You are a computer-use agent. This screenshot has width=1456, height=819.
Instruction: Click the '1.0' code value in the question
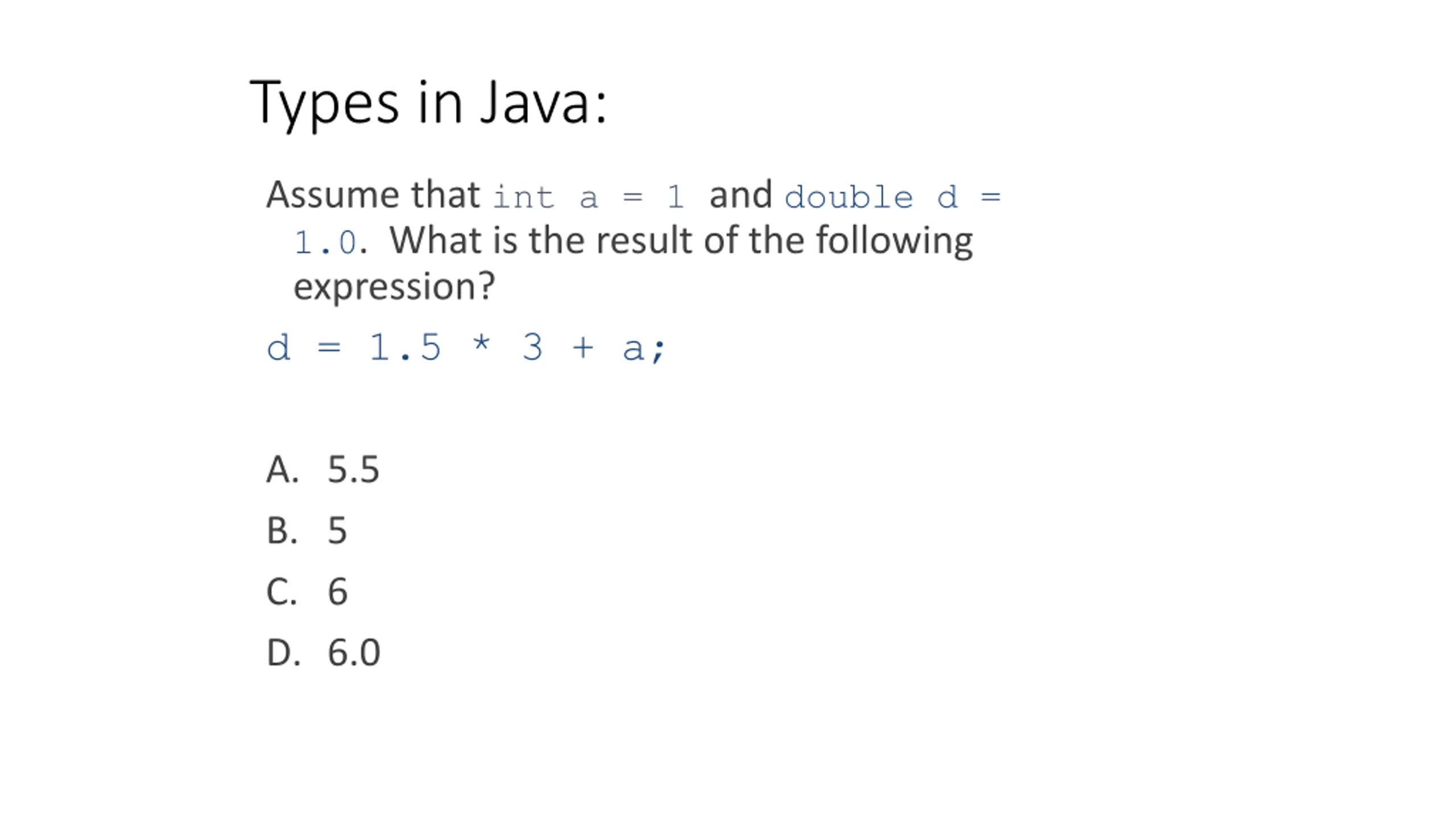tap(325, 243)
